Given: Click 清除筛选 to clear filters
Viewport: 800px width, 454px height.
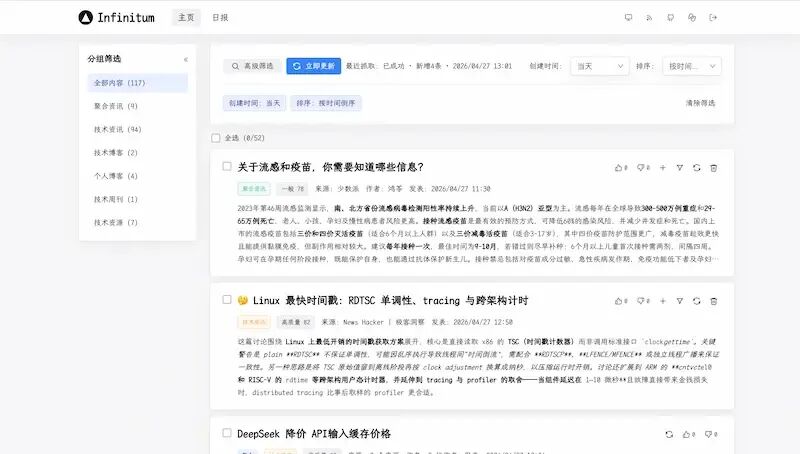Looking at the screenshot, I should tap(700, 103).
